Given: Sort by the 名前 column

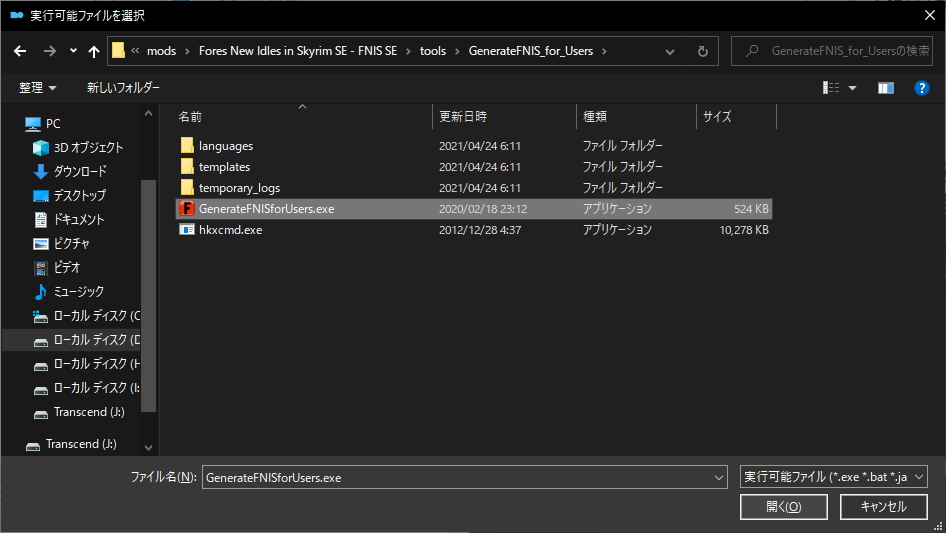Looking at the screenshot, I should (x=190, y=116).
